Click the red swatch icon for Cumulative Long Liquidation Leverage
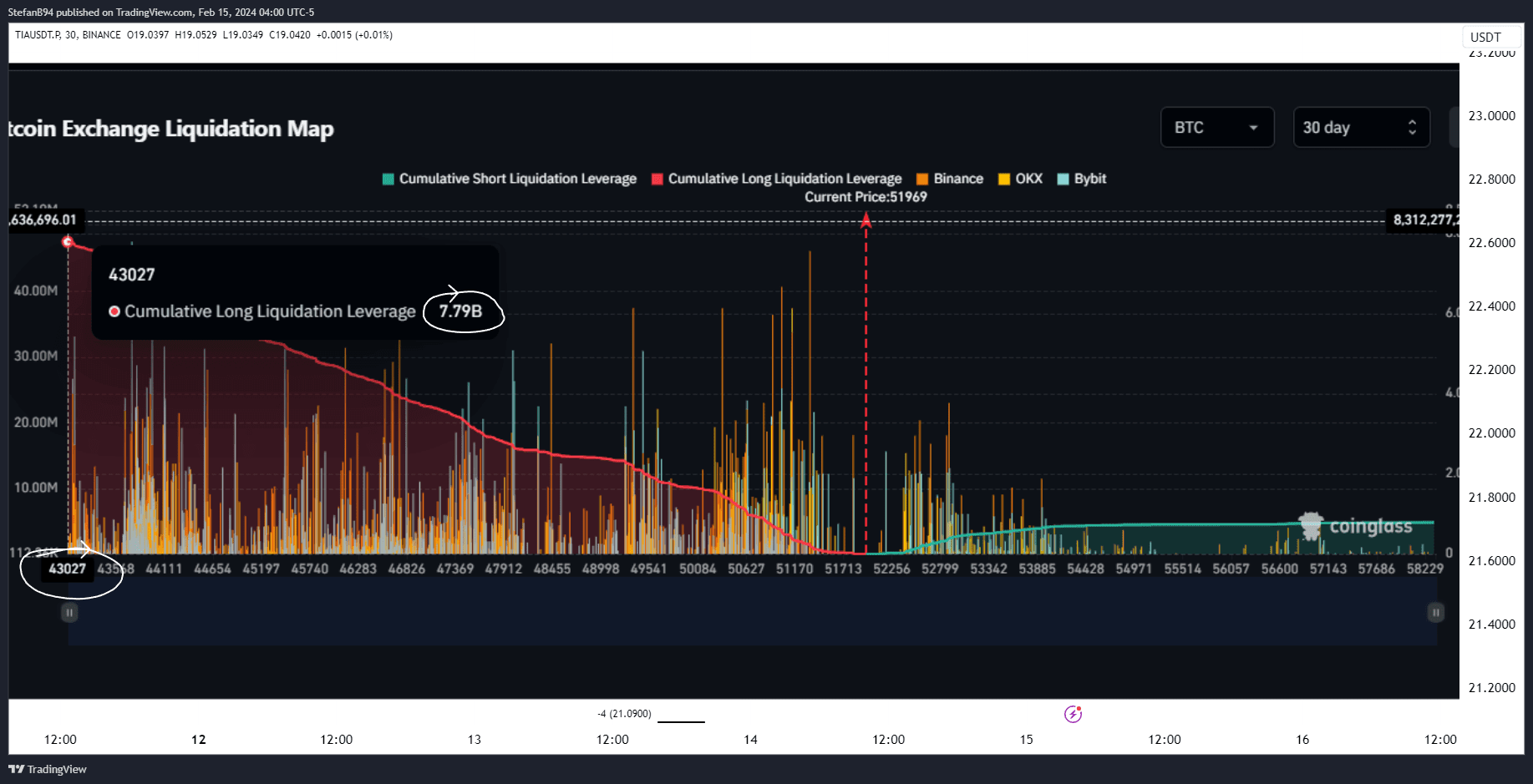The image size is (1533, 784). 656,178
